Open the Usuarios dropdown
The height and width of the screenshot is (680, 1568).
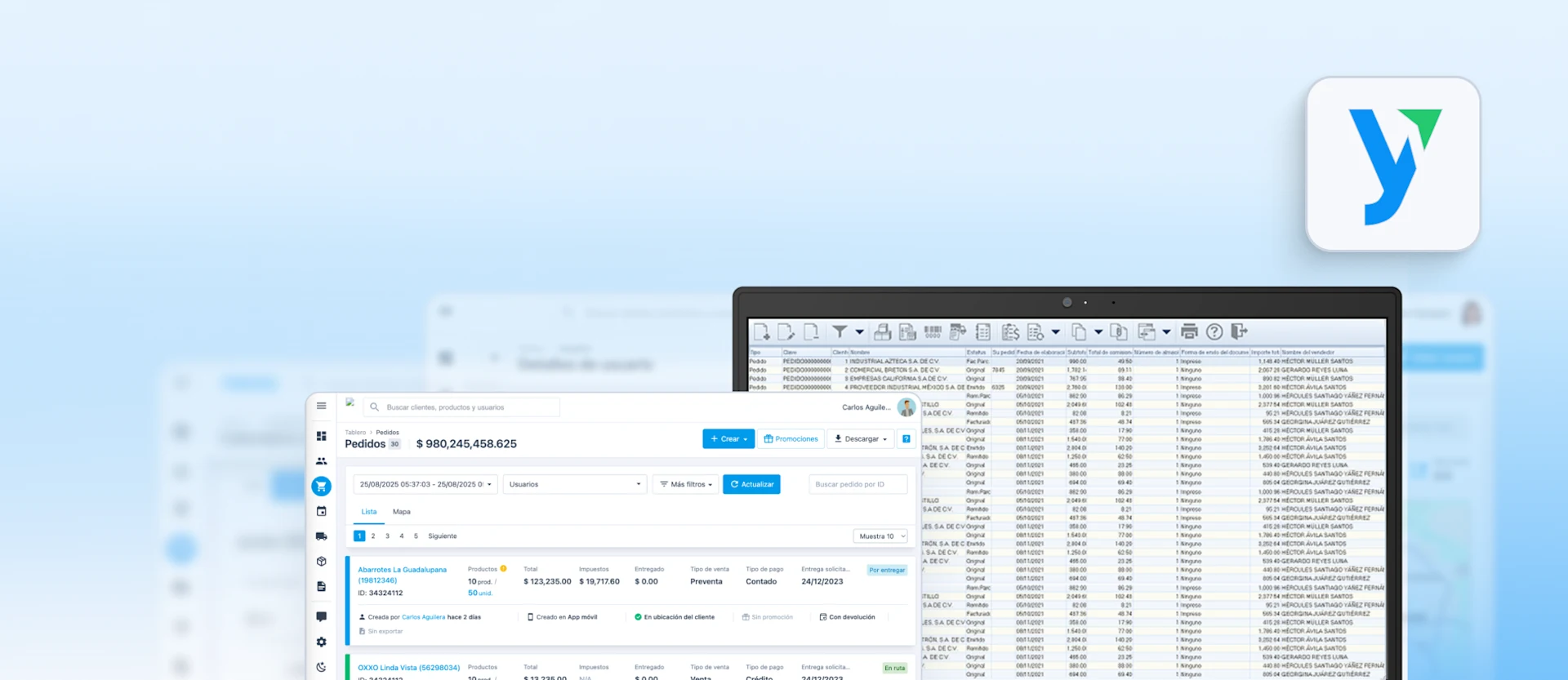coord(575,484)
